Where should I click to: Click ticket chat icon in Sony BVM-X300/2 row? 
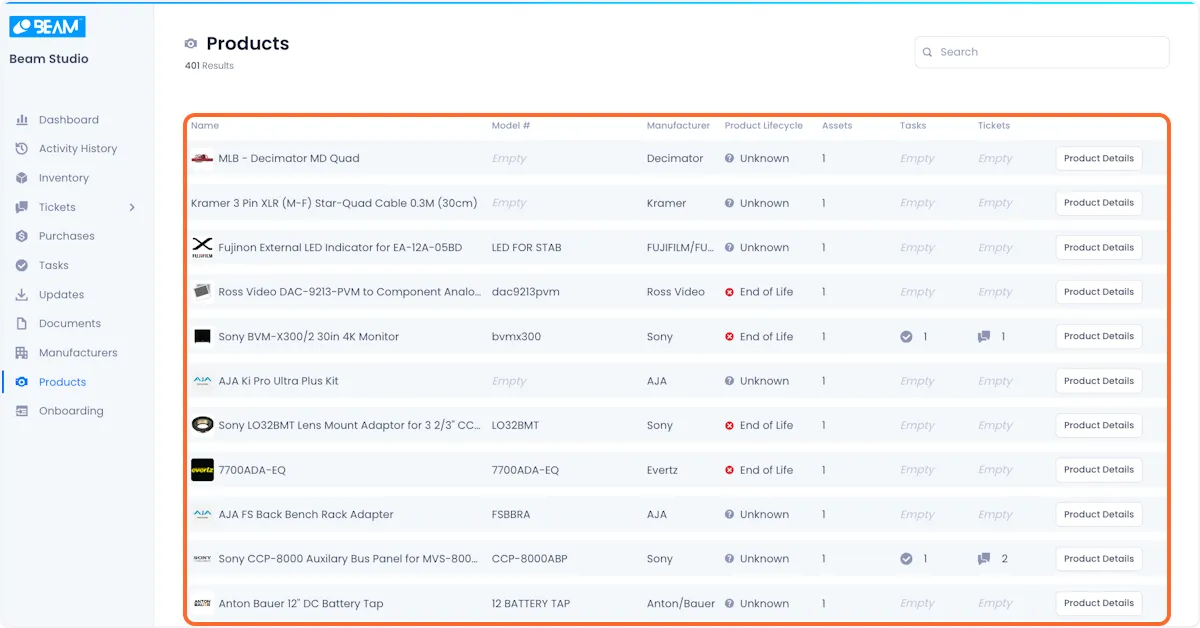click(x=984, y=337)
